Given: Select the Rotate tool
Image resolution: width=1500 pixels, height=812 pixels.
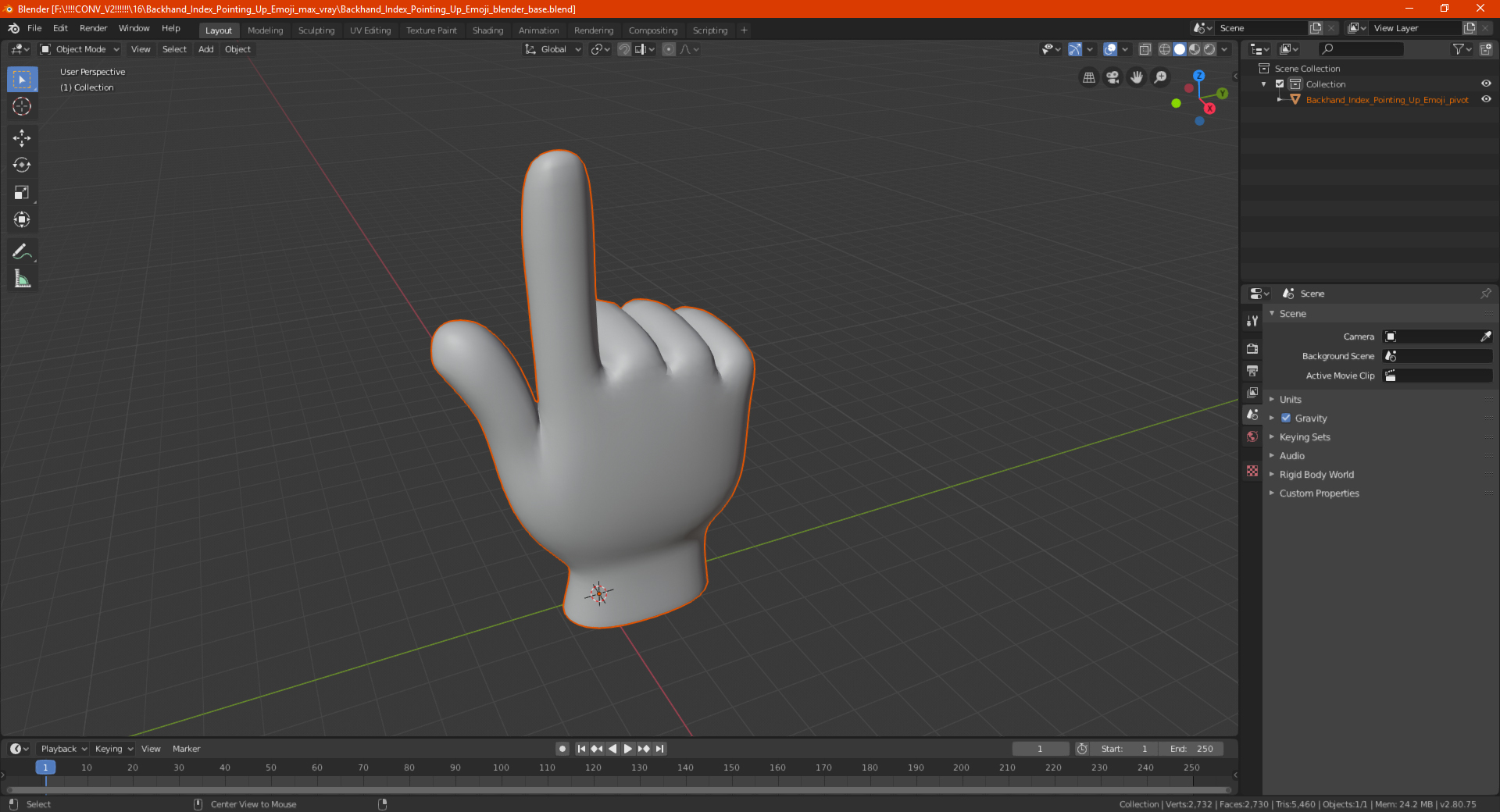Looking at the screenshot, I should point(22,166).
